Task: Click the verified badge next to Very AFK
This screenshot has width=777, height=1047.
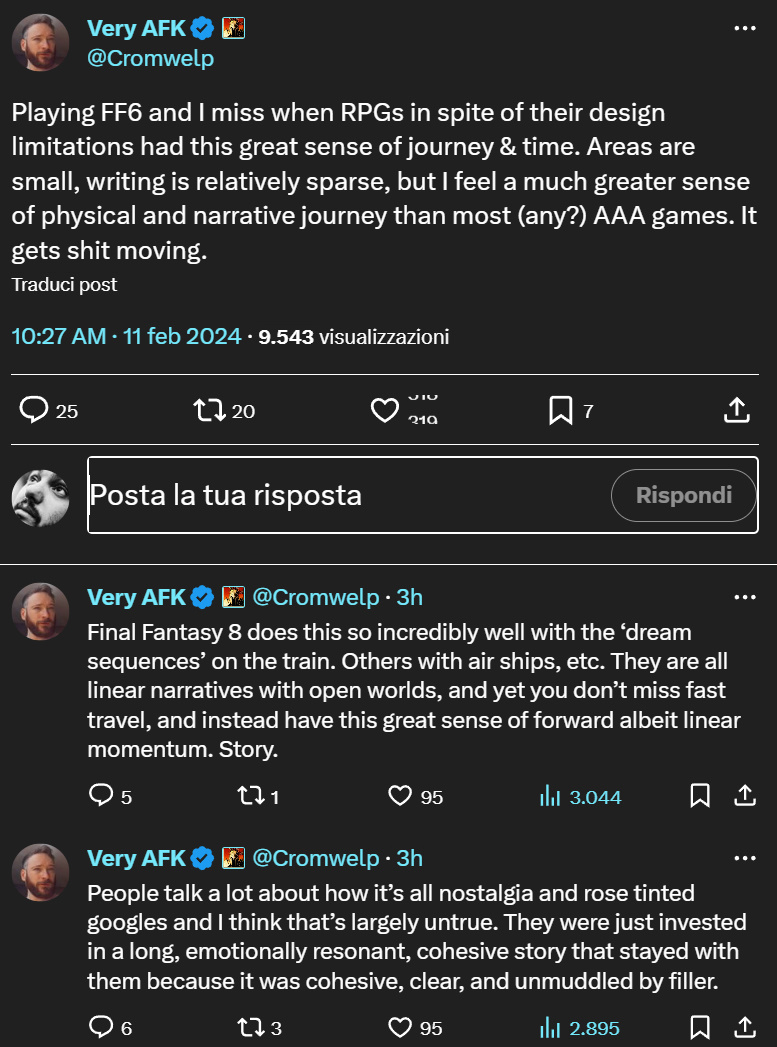Action: click(201, 28)
